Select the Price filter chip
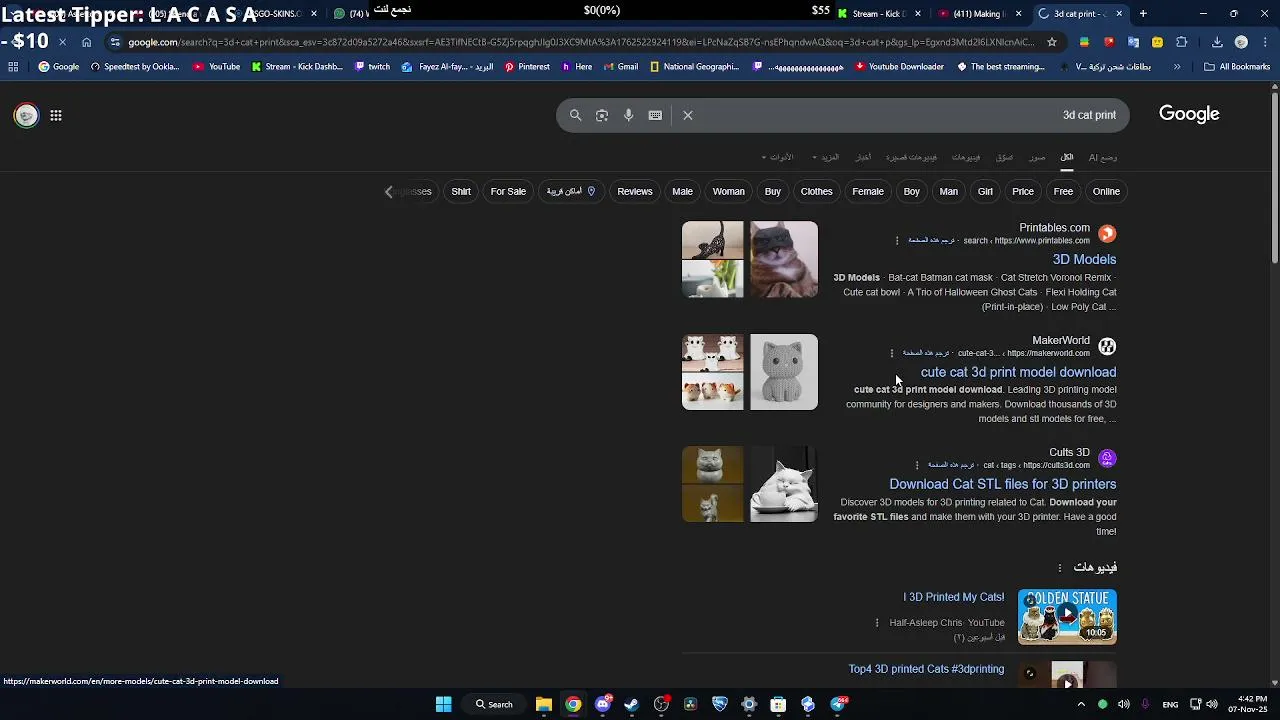Screen dimensions: 1280x720 (1023, 191)
